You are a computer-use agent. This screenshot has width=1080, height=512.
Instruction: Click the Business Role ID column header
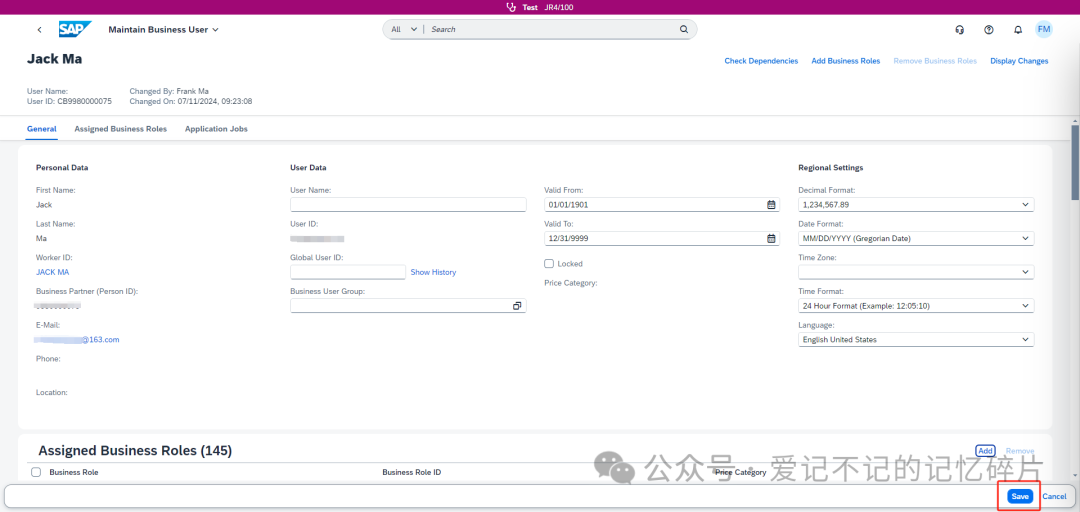tap(411, 473)
